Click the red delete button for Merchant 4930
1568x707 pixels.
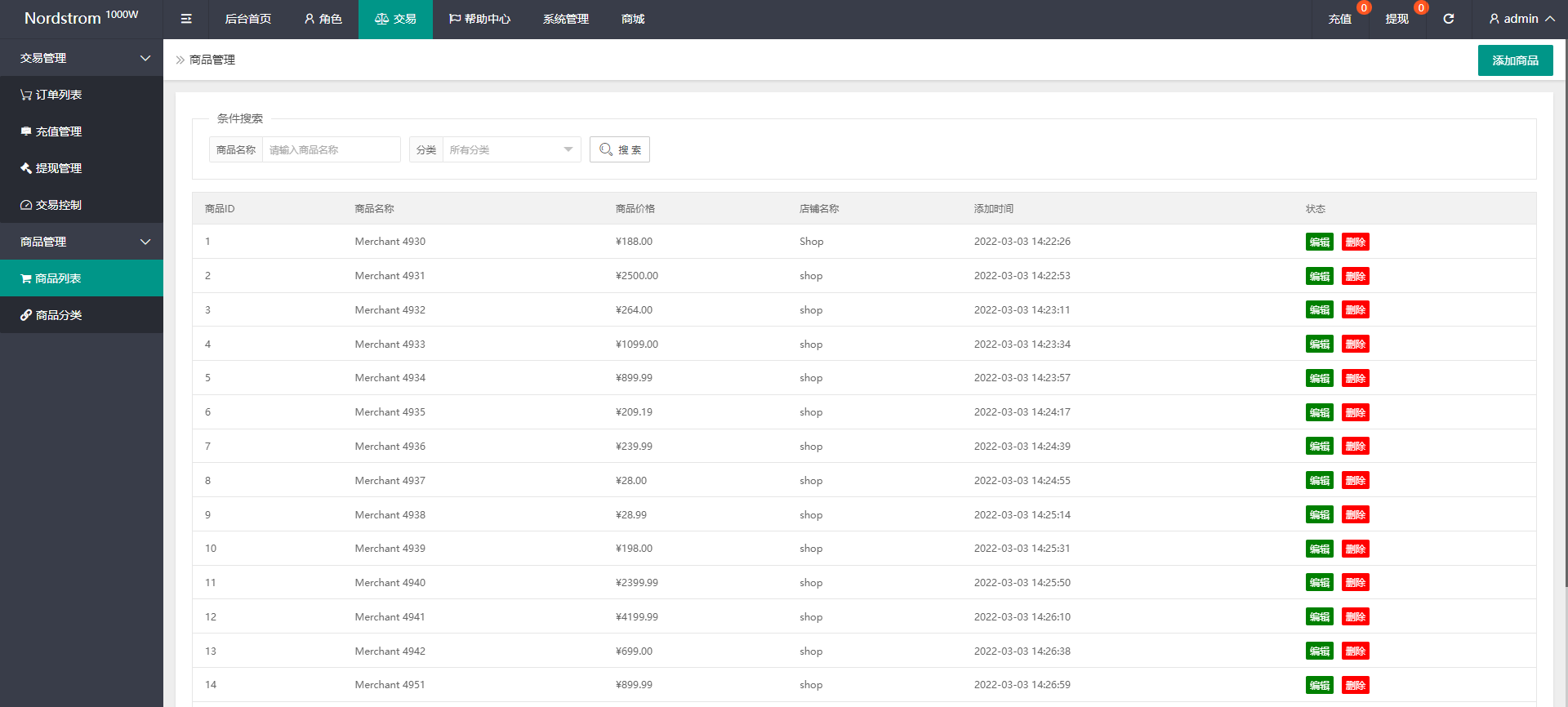tap(1355, 242)
